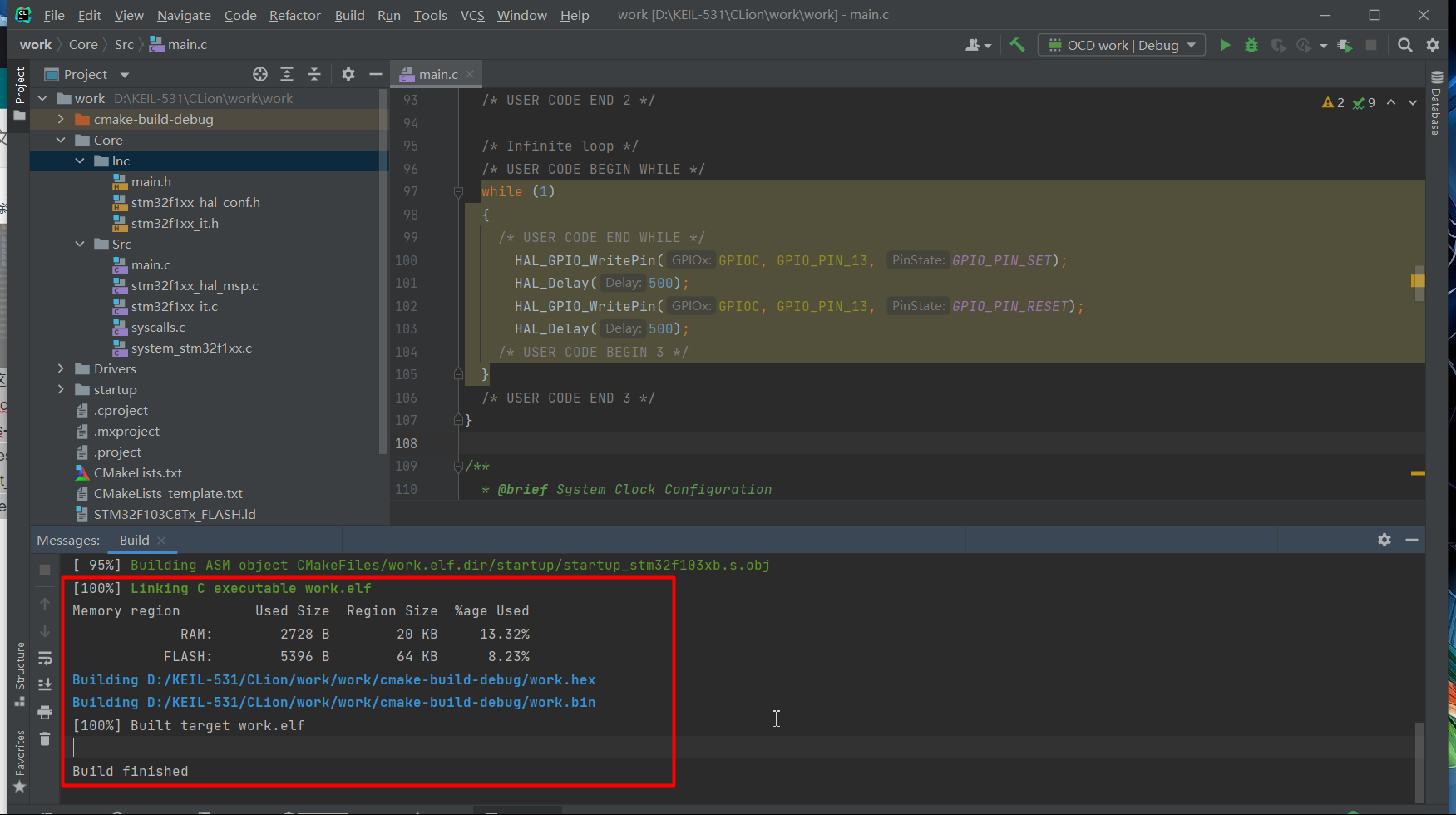Viewport: 1456px width, 815px height.
Task: Click Collapse All icon in Project panel
Action: (314, 74)
